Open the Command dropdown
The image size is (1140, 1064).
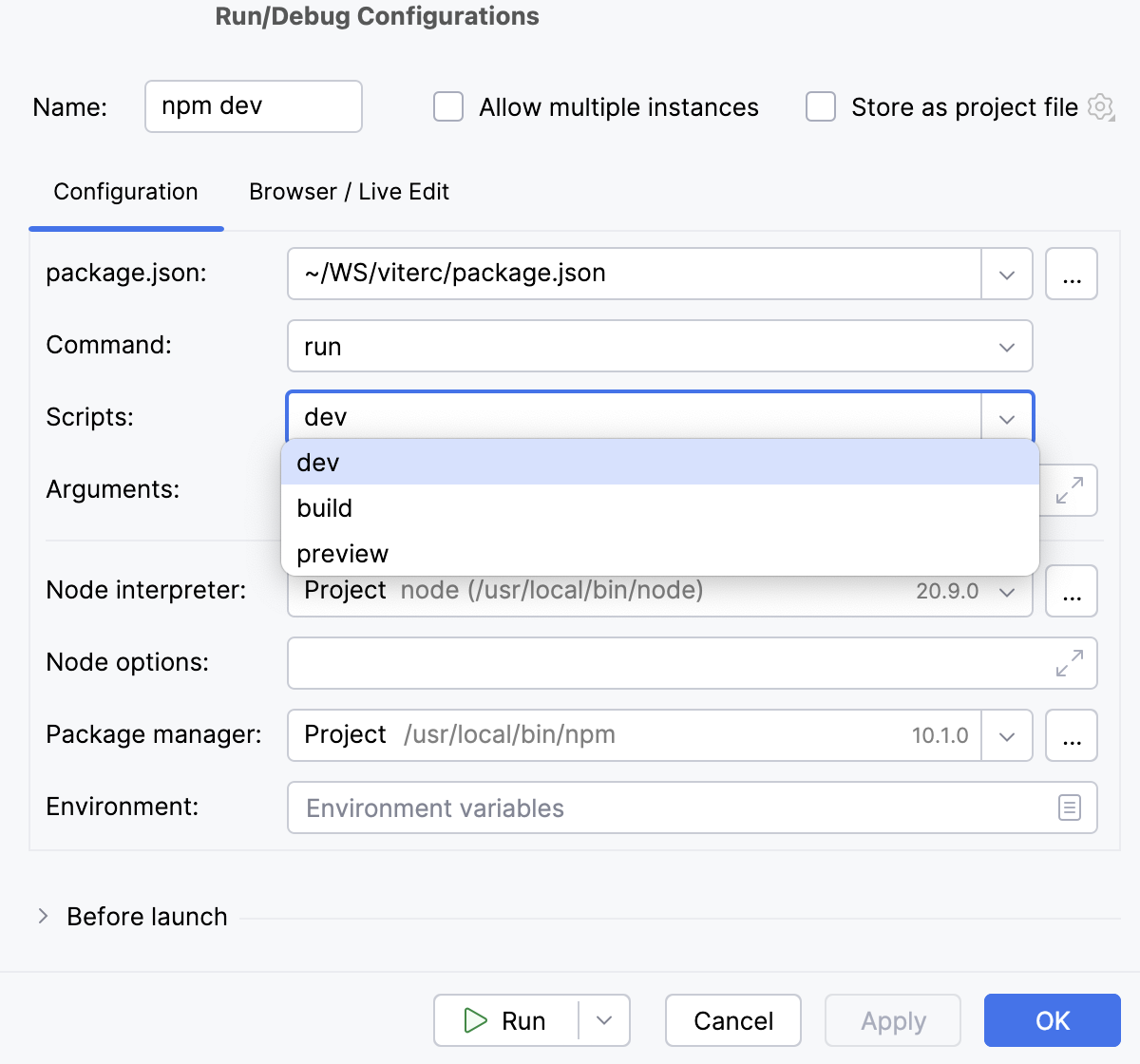point(1006,347)
